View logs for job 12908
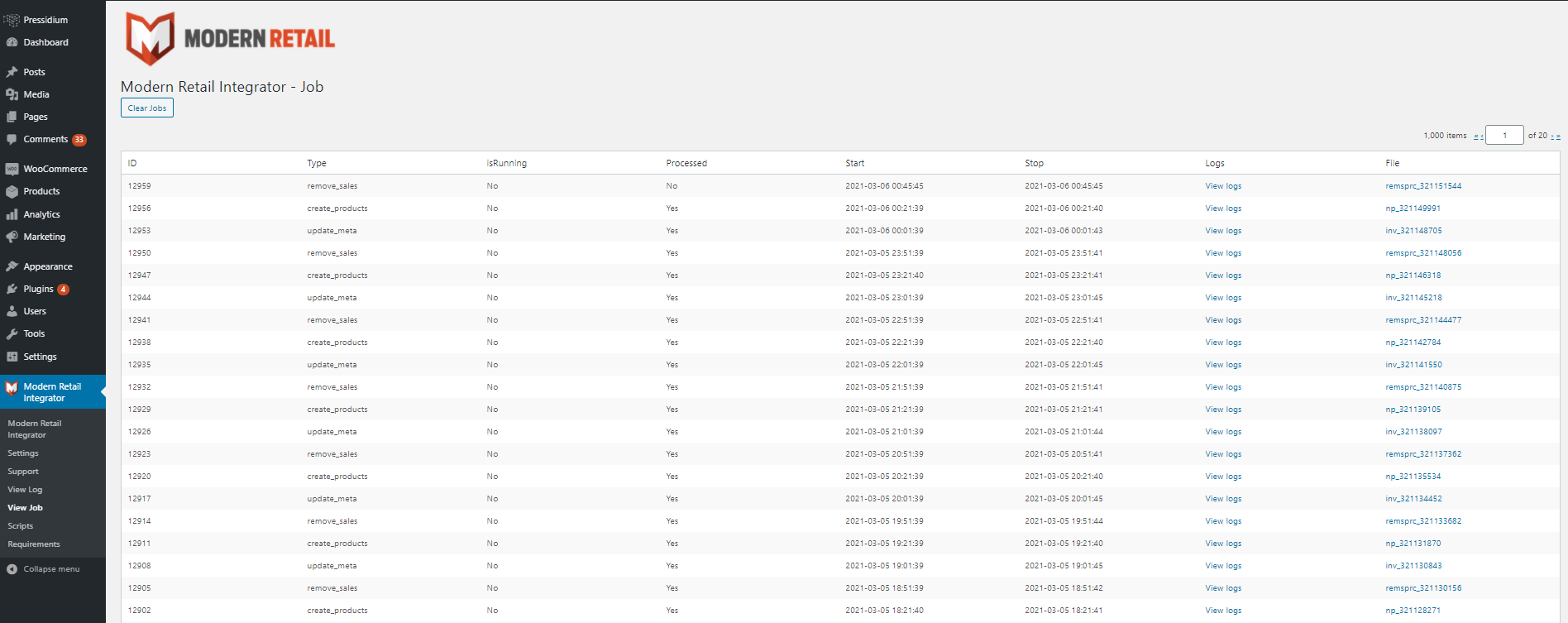The image size is (1568, 623). 1223,566
